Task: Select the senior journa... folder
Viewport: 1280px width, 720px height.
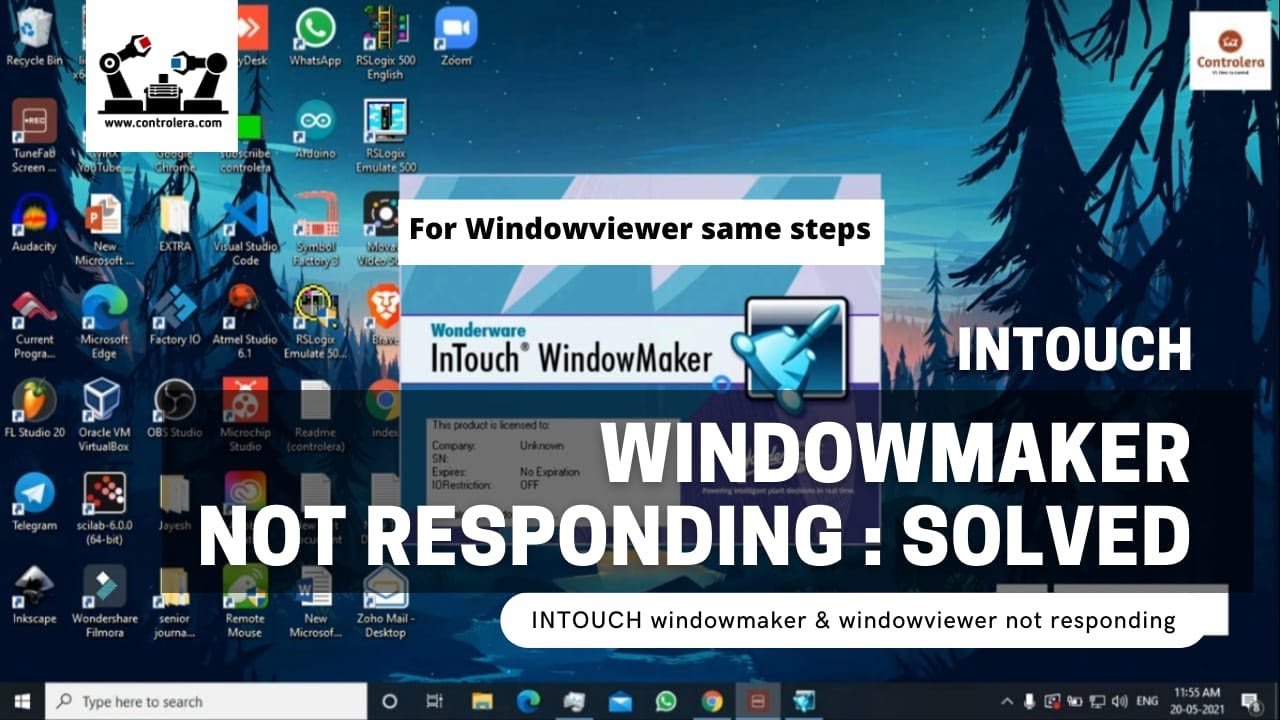Action: pyautogui.click(x=175, y=602)
